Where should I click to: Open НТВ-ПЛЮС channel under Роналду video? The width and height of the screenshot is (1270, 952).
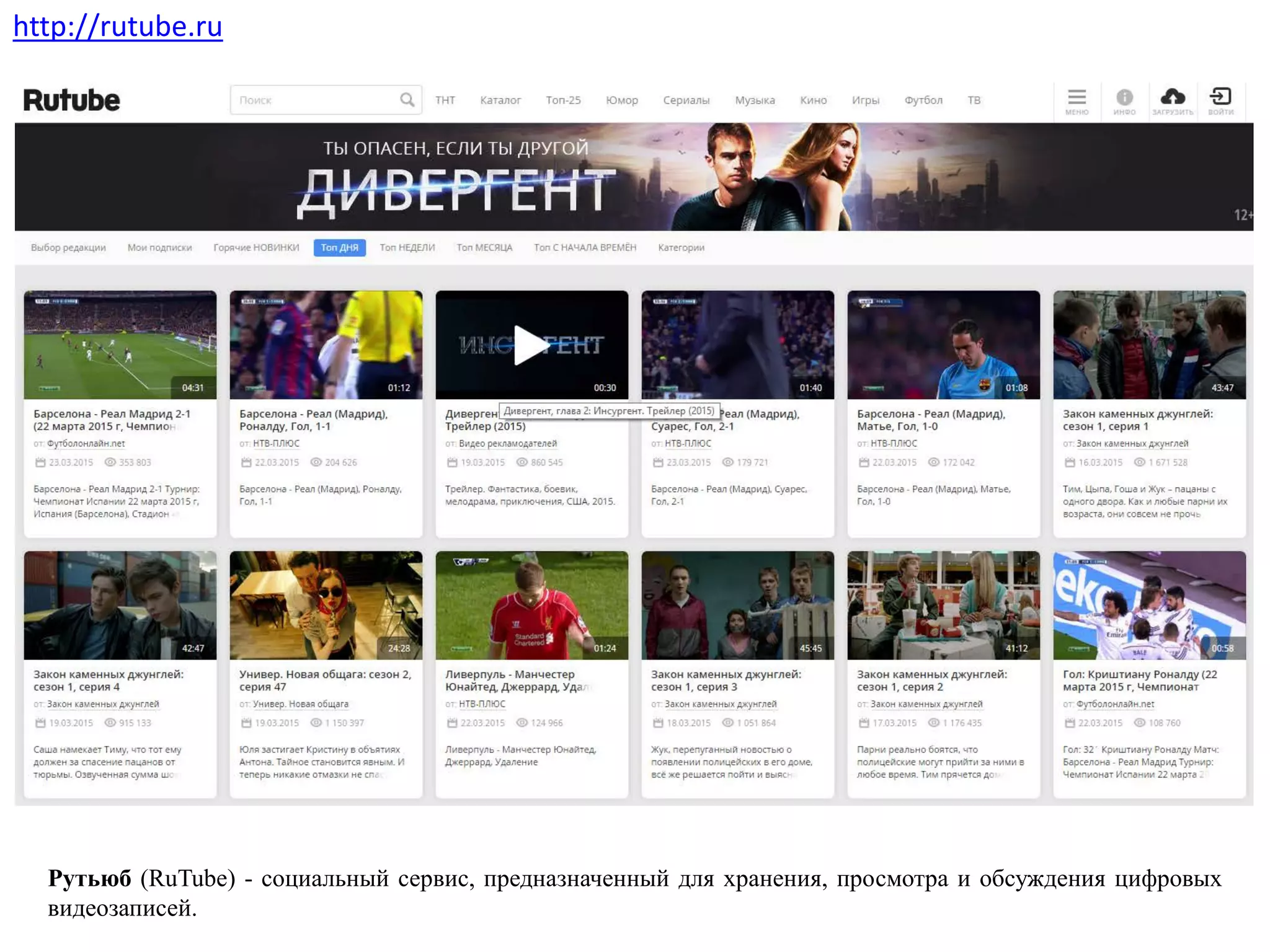click(276, 444)
